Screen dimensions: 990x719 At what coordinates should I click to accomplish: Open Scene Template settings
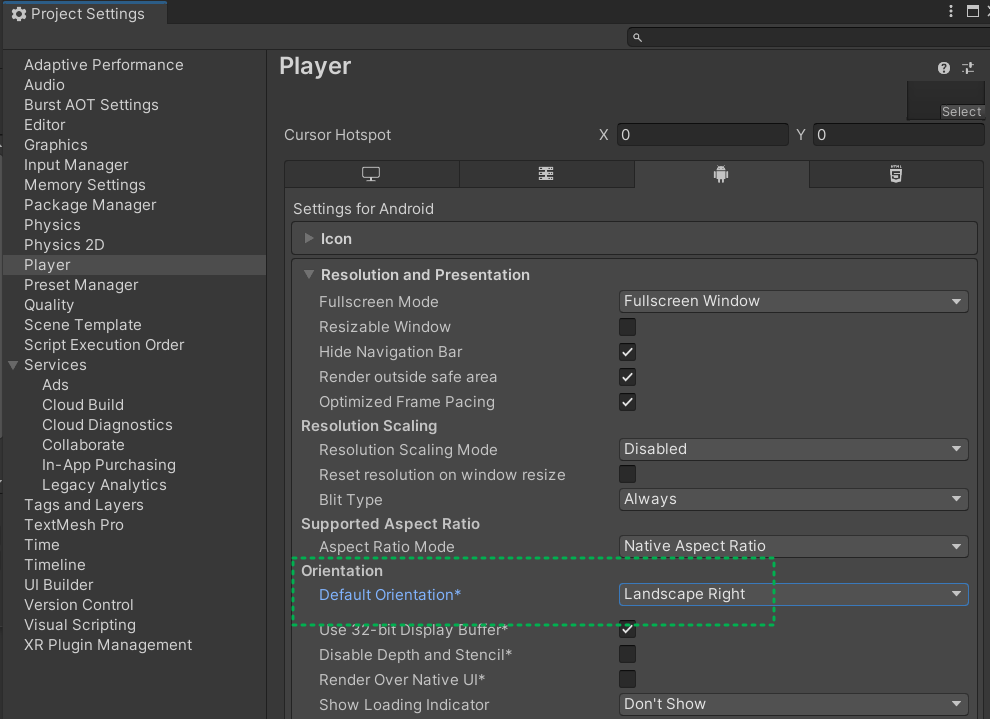click(83, 325)
